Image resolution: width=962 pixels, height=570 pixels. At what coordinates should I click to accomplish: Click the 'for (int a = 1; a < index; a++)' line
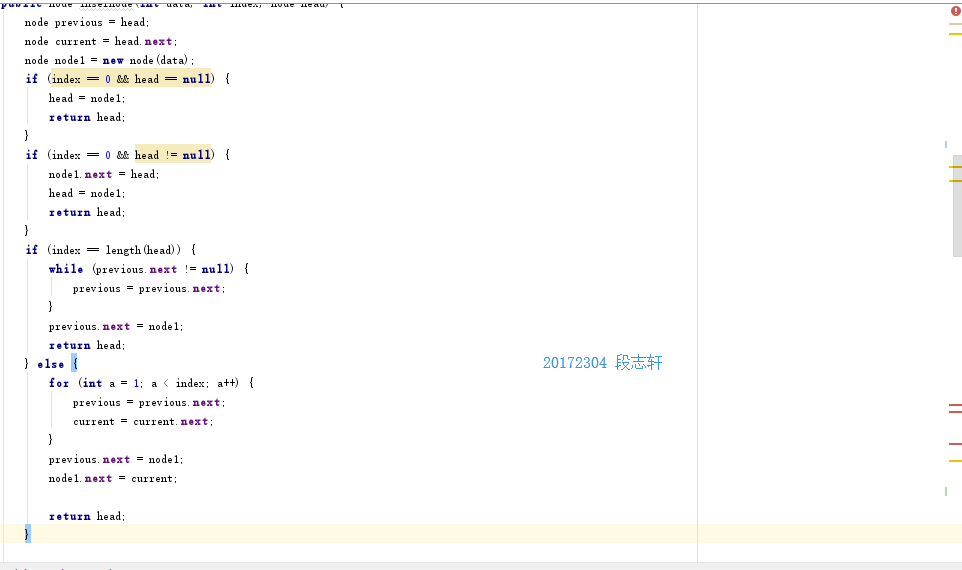click(x=151, y=383)
